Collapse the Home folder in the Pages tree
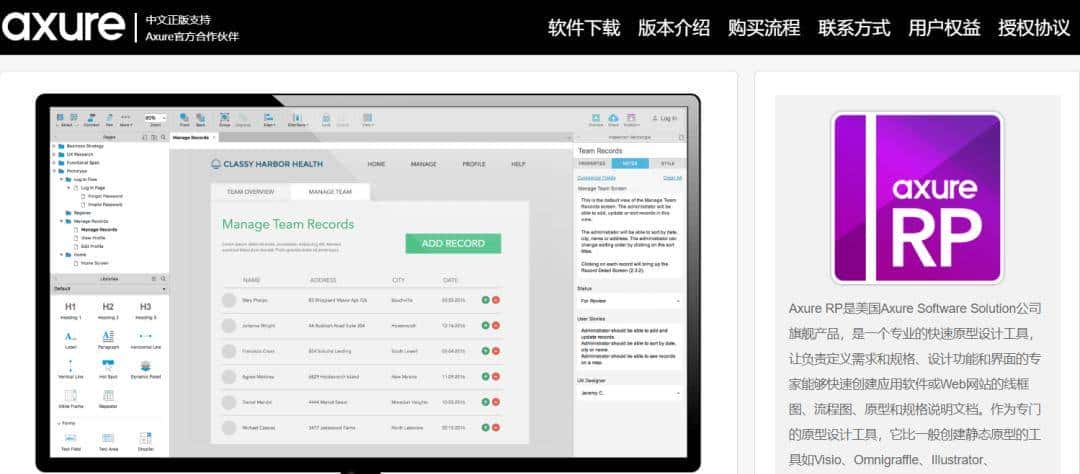Image resolution: width=1080 pixels, height=474 pixels. 61,254
